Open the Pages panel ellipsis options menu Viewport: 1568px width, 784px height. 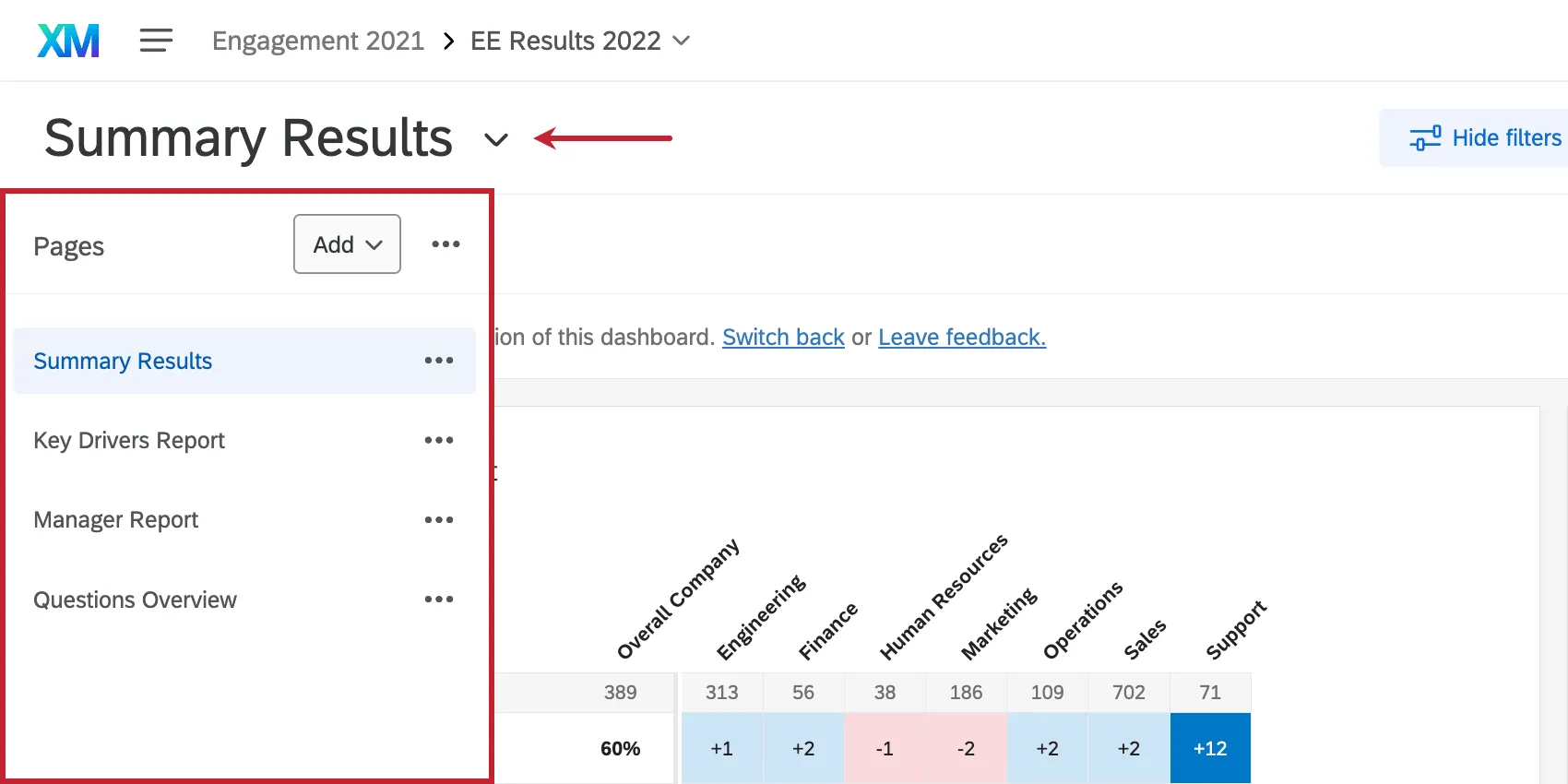click(446, 244)
